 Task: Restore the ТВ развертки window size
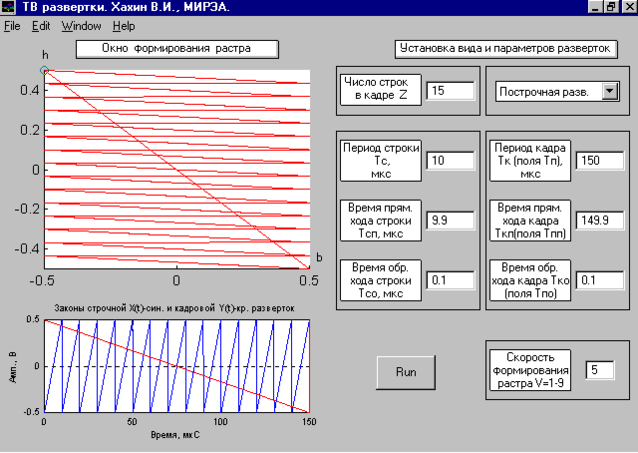tap(611, 7)
